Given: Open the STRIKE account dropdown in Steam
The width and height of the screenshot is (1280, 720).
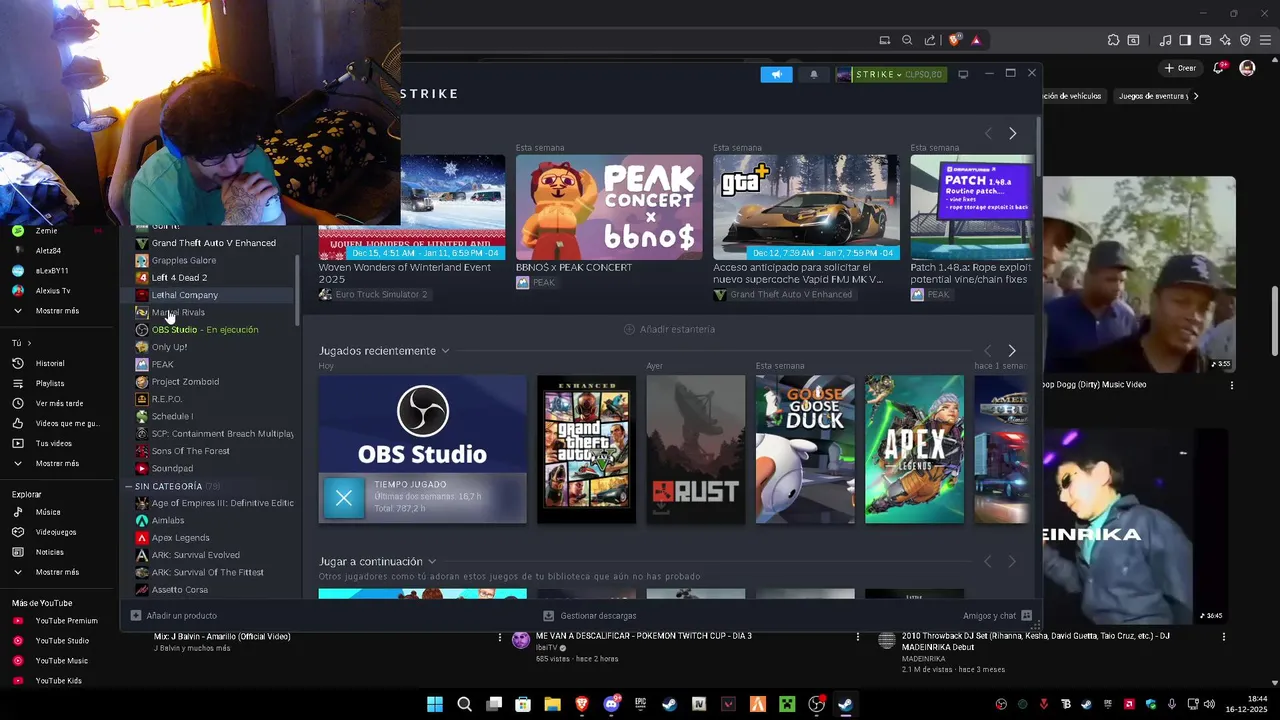Looking at the screenshot, I should point(890,74).
